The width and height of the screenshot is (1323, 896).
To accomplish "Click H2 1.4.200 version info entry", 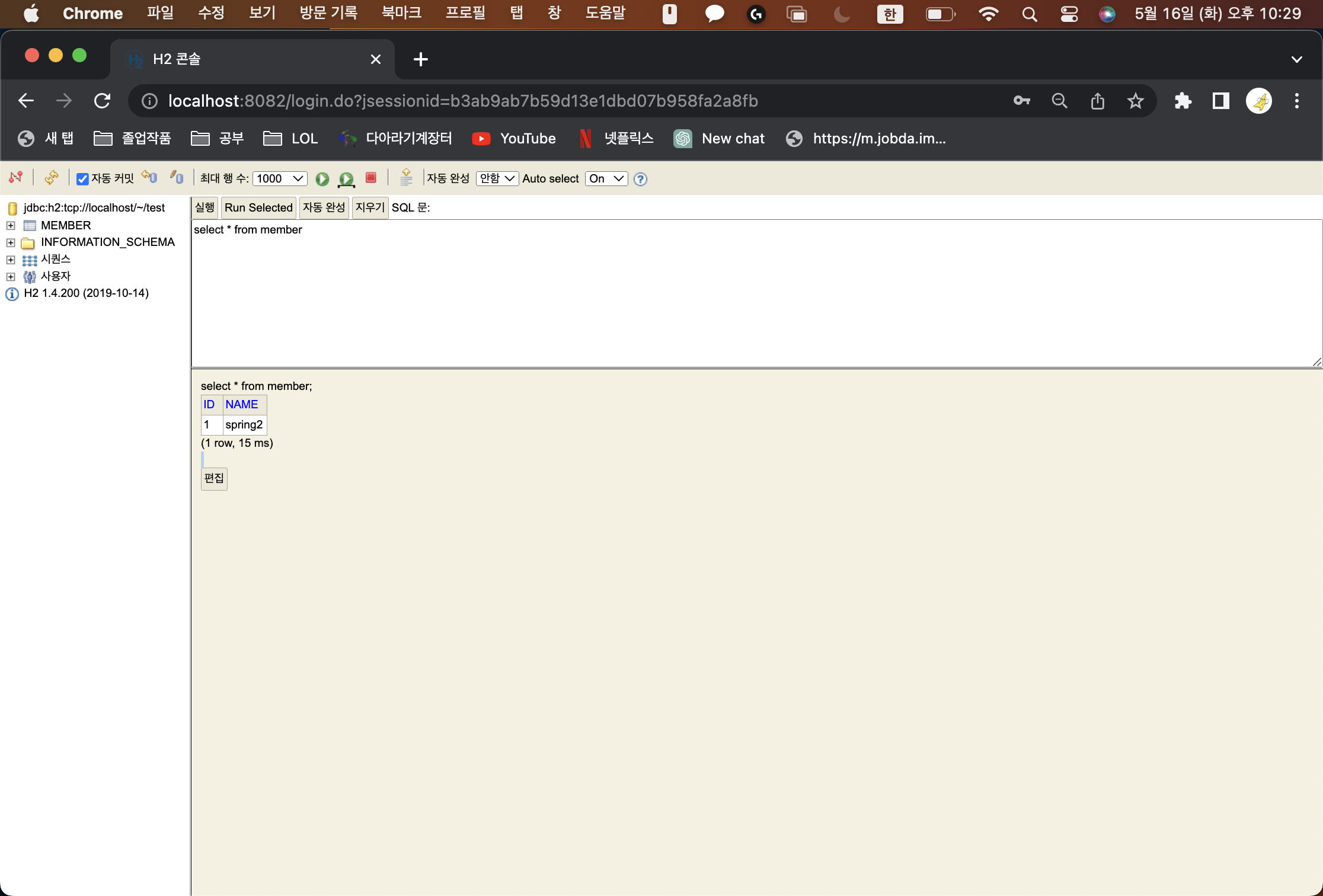I will 86,293.
